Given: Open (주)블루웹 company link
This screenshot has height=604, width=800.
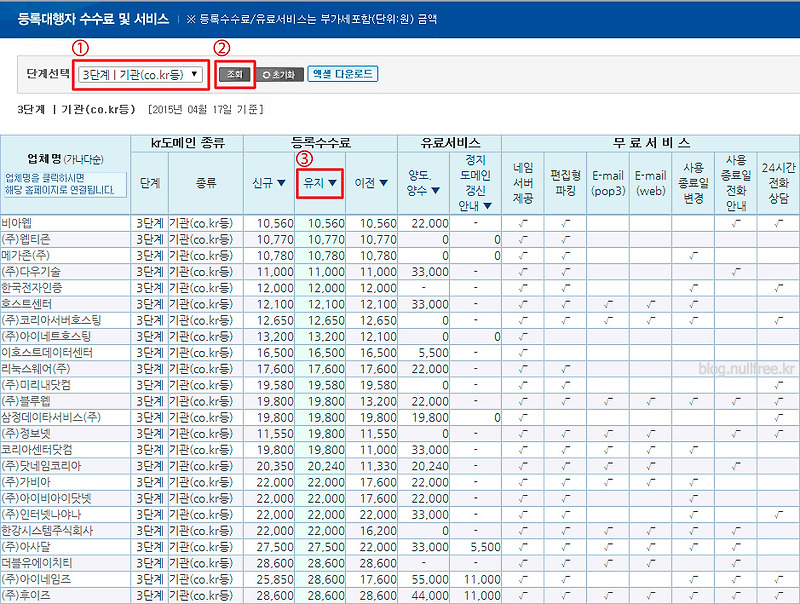Looking at the screenshot, I should (26, 401).
